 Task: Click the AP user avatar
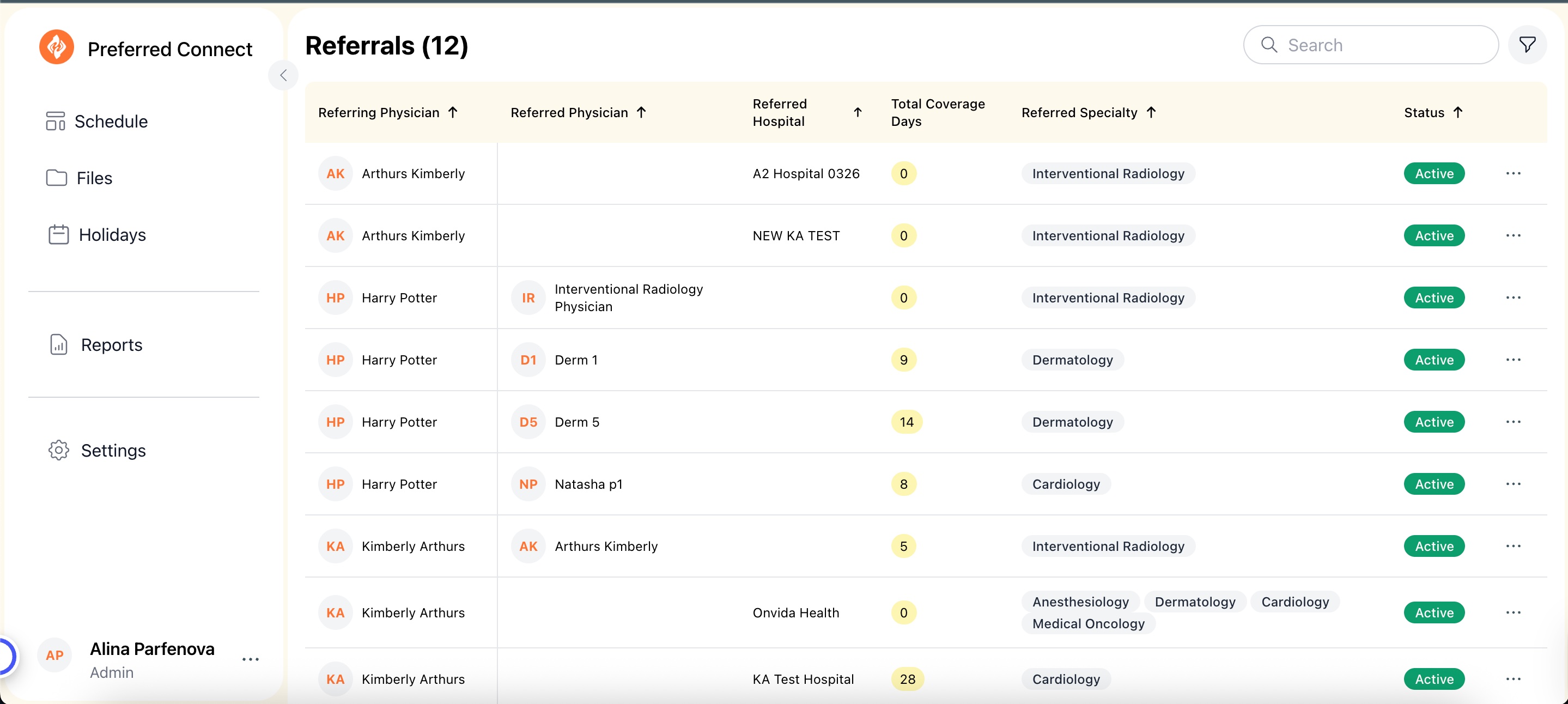pyautogui.click(x=55, y=656)
